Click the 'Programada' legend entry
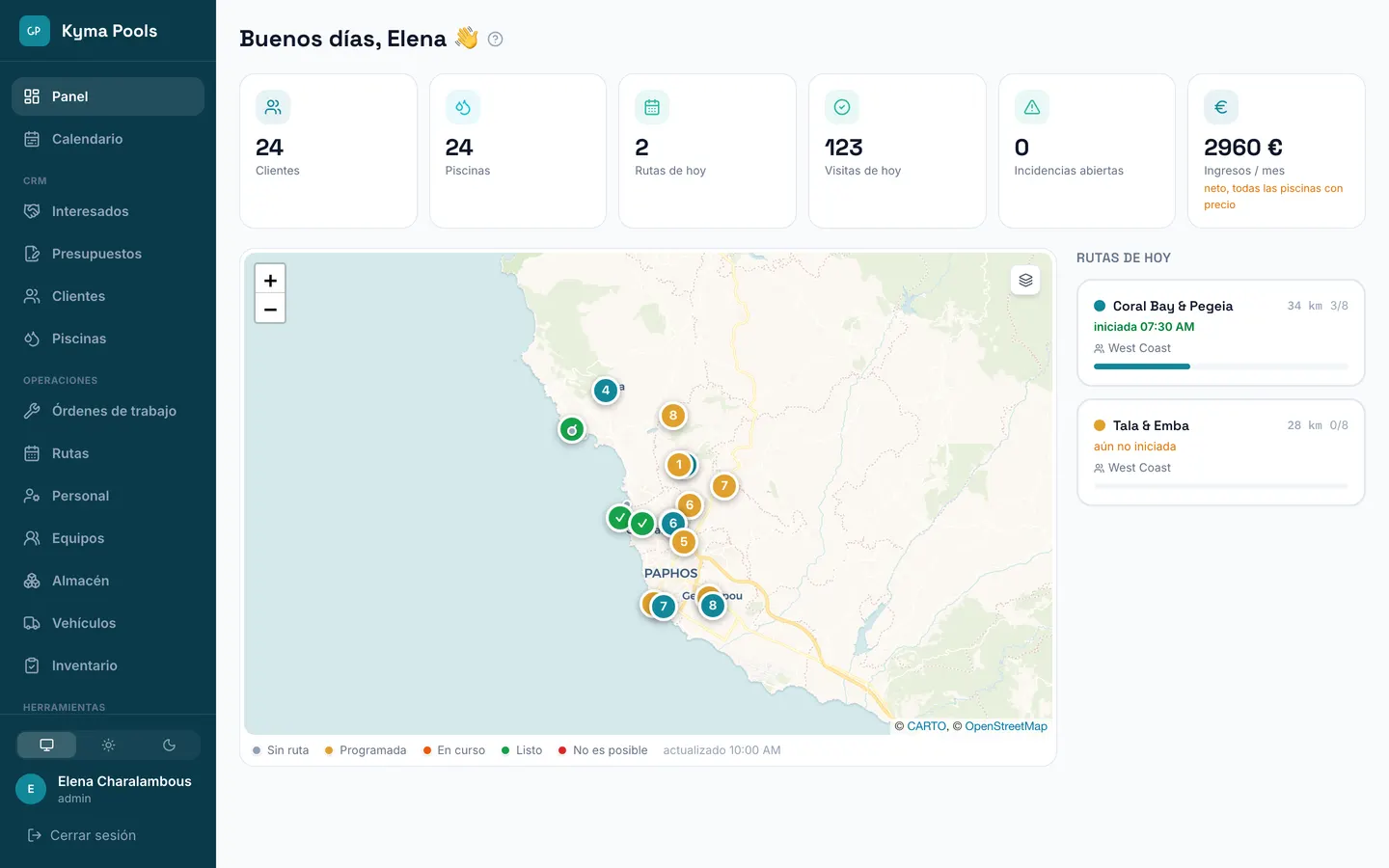 366,750
